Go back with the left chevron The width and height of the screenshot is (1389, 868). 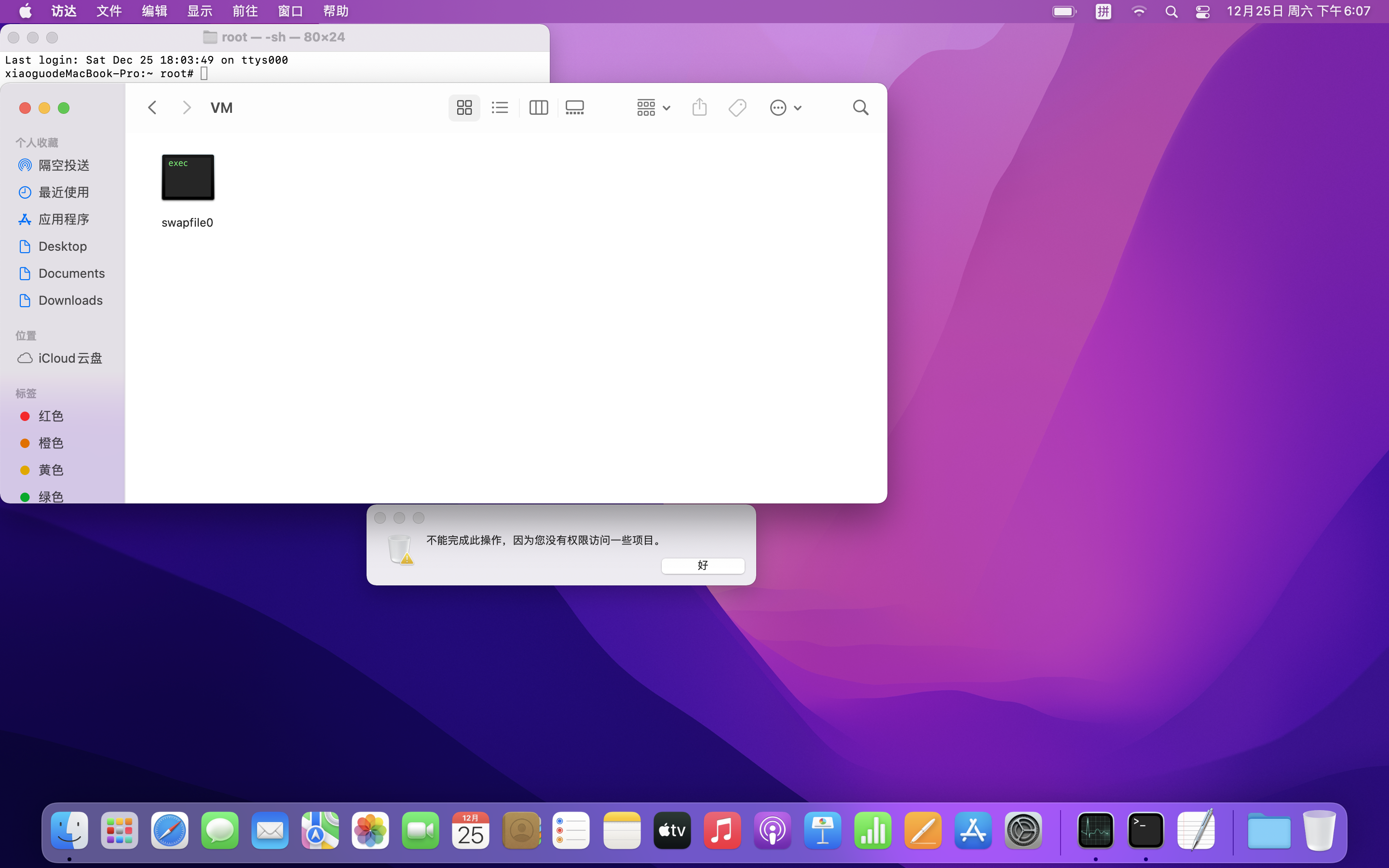tap(152, 108)
